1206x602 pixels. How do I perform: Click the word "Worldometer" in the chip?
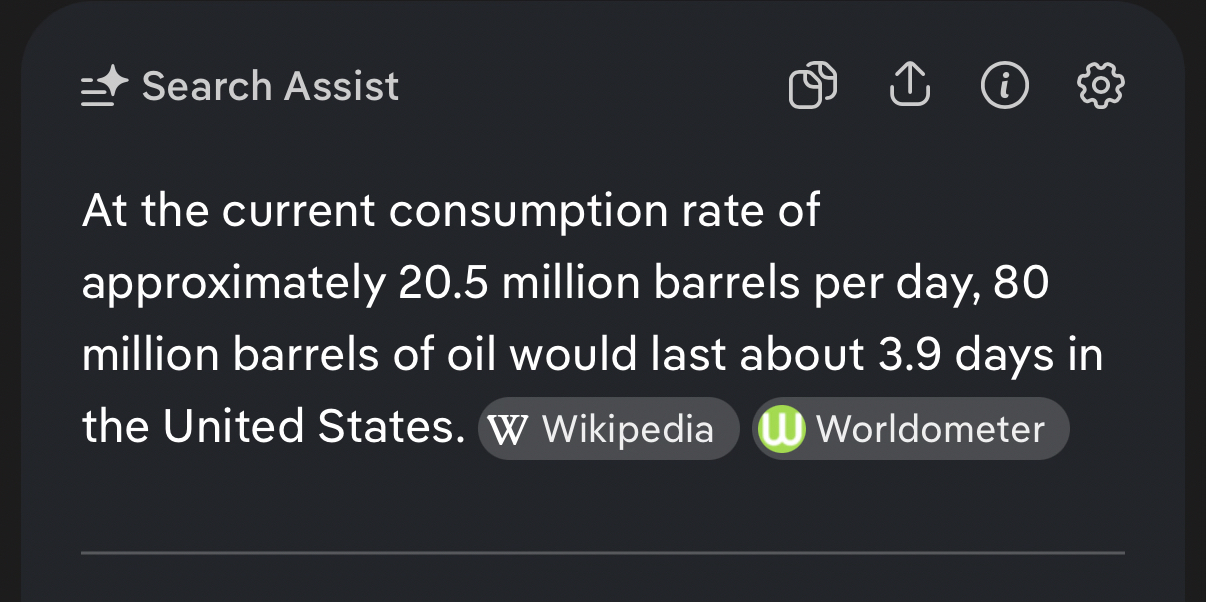[x=930, y=430]
